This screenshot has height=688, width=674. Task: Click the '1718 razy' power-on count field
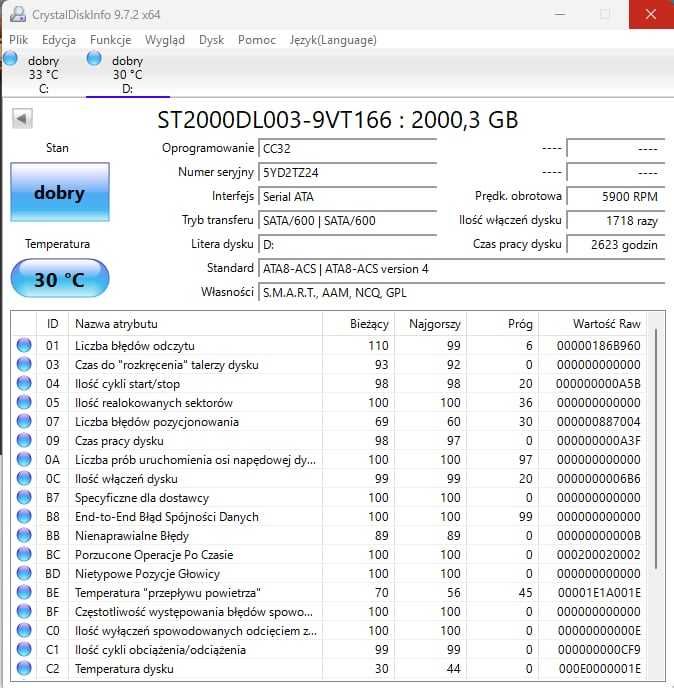click(616, 220)
